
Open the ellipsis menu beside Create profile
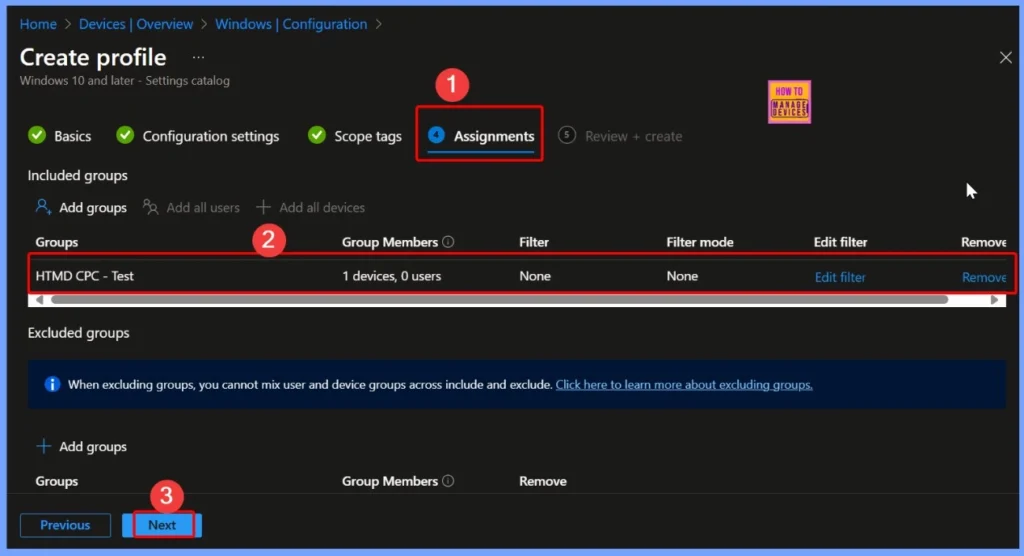198,58
